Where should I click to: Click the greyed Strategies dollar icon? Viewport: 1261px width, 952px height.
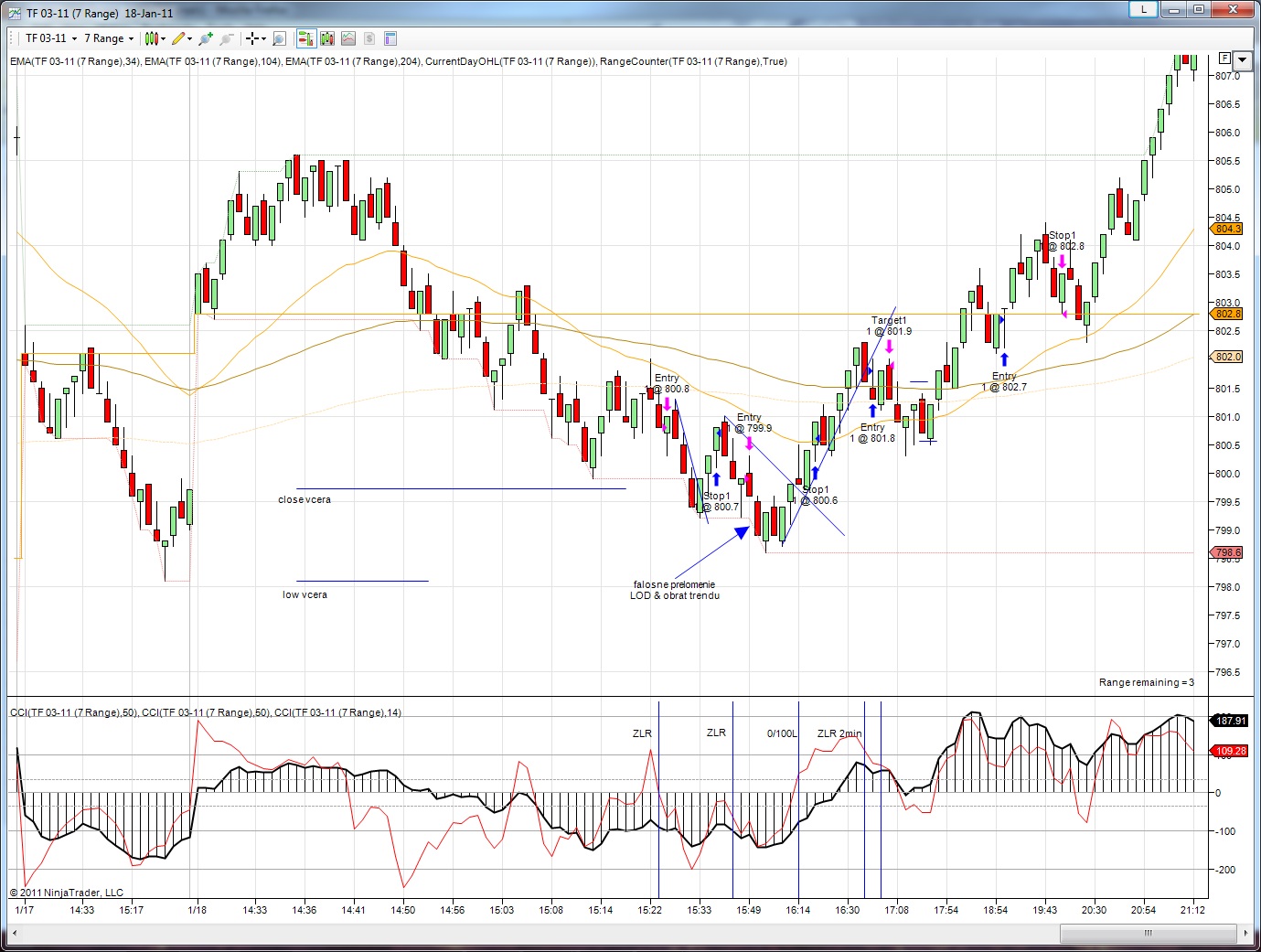pos(369,38)
